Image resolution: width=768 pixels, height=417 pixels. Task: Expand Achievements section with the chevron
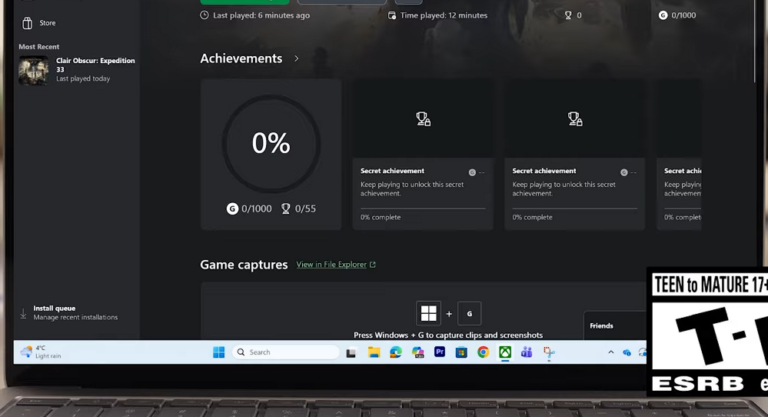296,59
